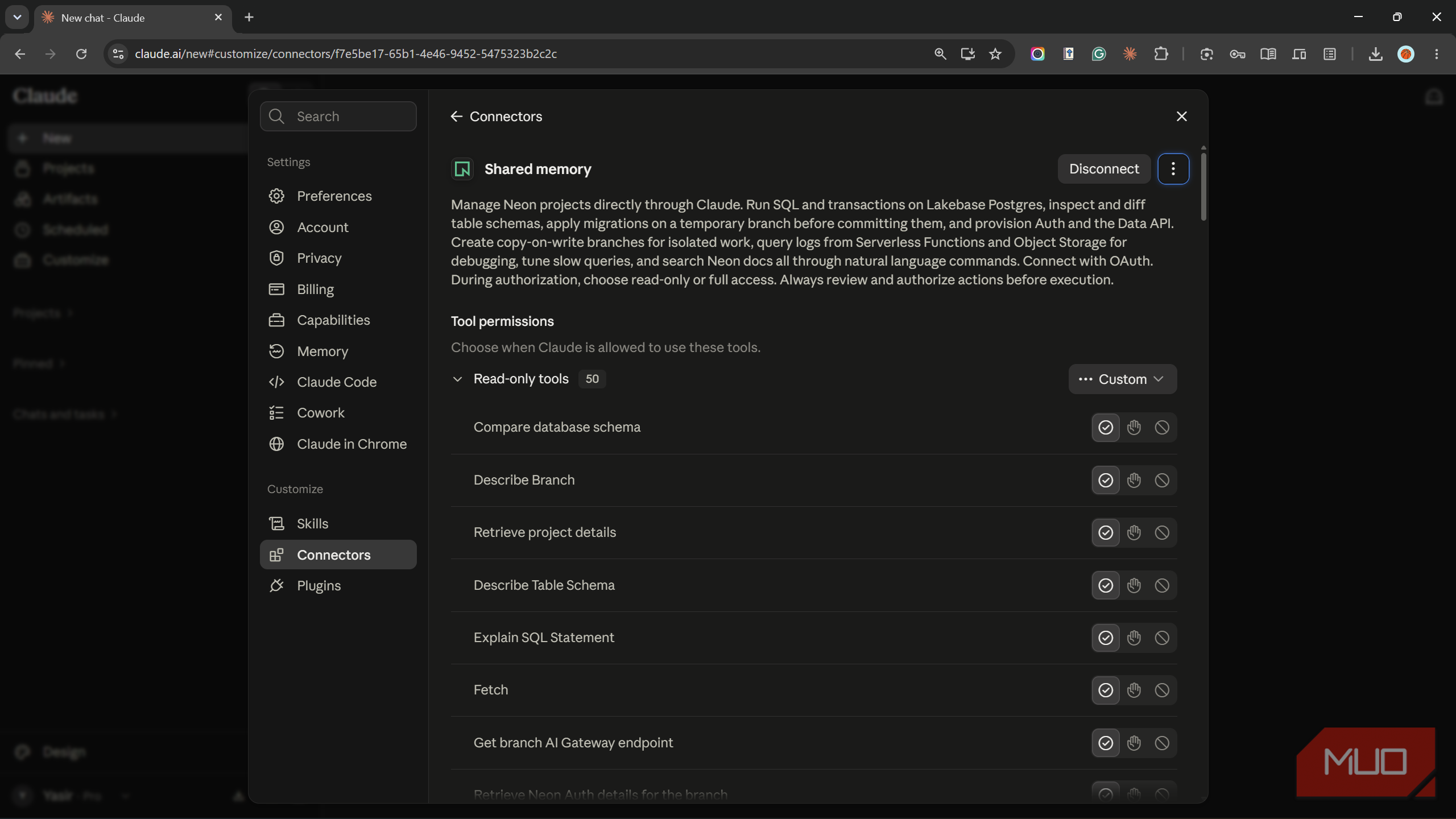The image size is (1456, 819).
Task: Open the Claude extension icon
Action: [1130, 54]
